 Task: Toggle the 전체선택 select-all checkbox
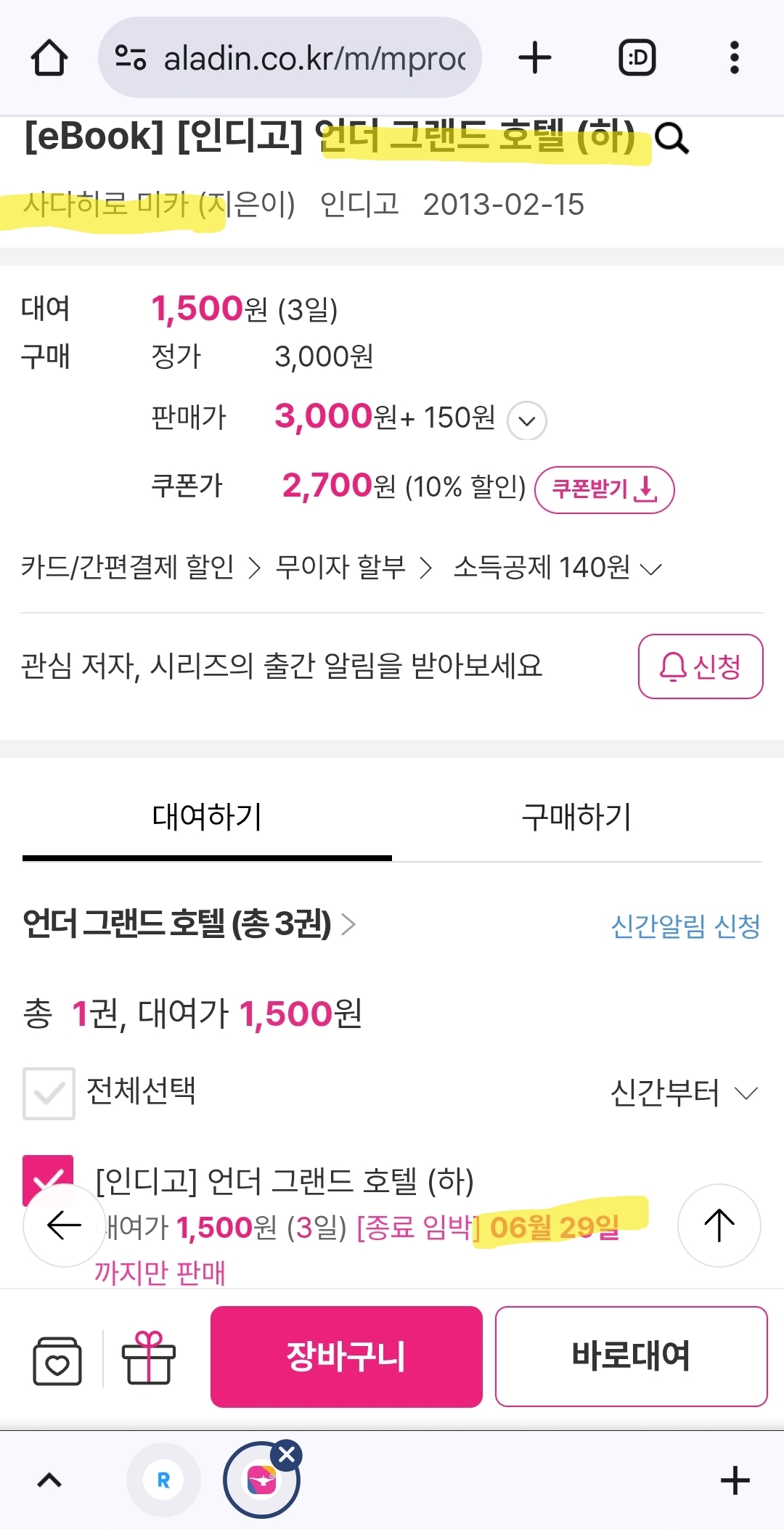pyautogui.click(x=49, y=1093)
